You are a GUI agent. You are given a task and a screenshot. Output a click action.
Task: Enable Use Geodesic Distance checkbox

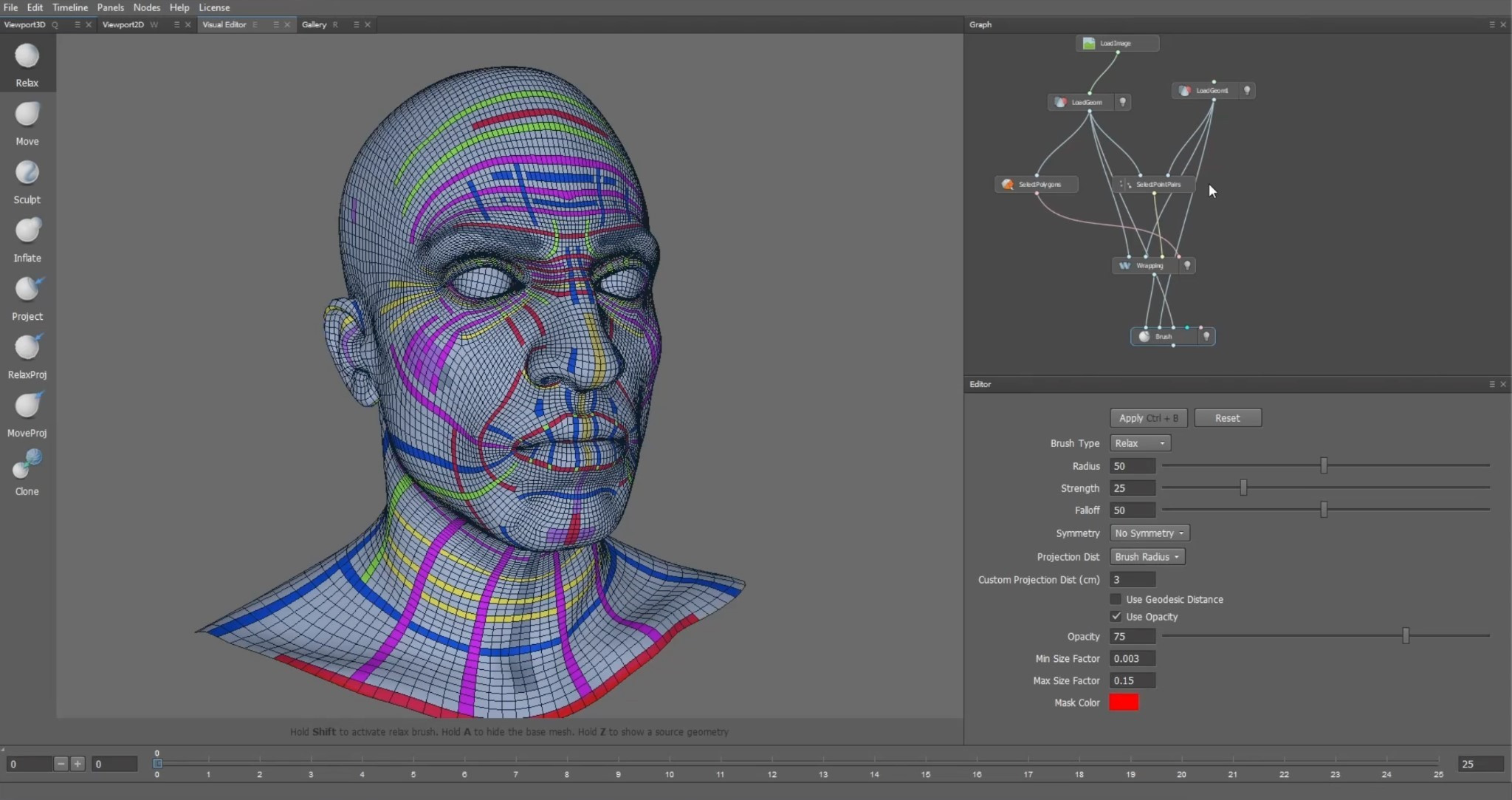pyautogui.click(x=1116, y=599)
